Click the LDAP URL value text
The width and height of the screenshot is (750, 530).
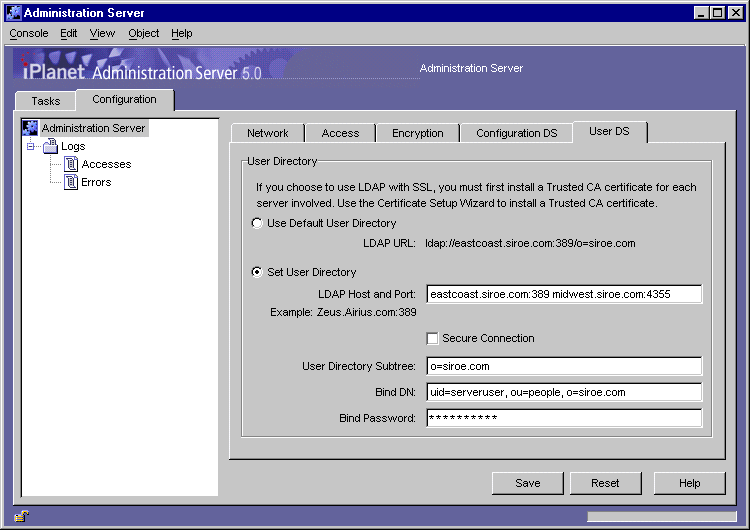coord(530,243)
